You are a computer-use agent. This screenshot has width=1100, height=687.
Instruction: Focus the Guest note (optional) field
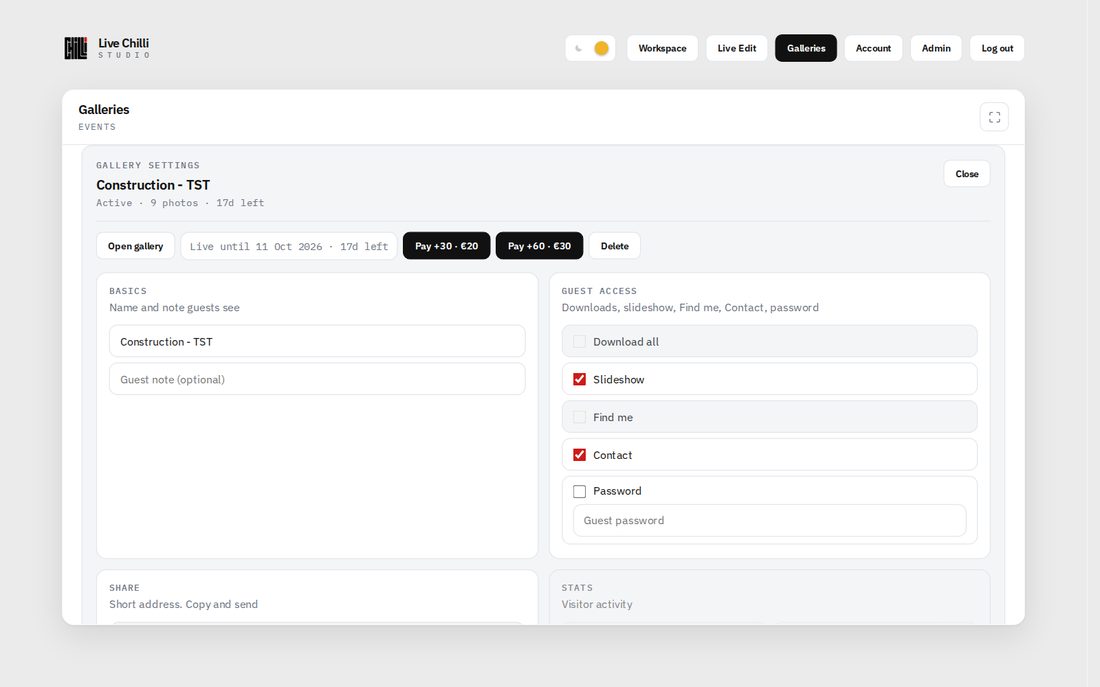tap(317, 380)
